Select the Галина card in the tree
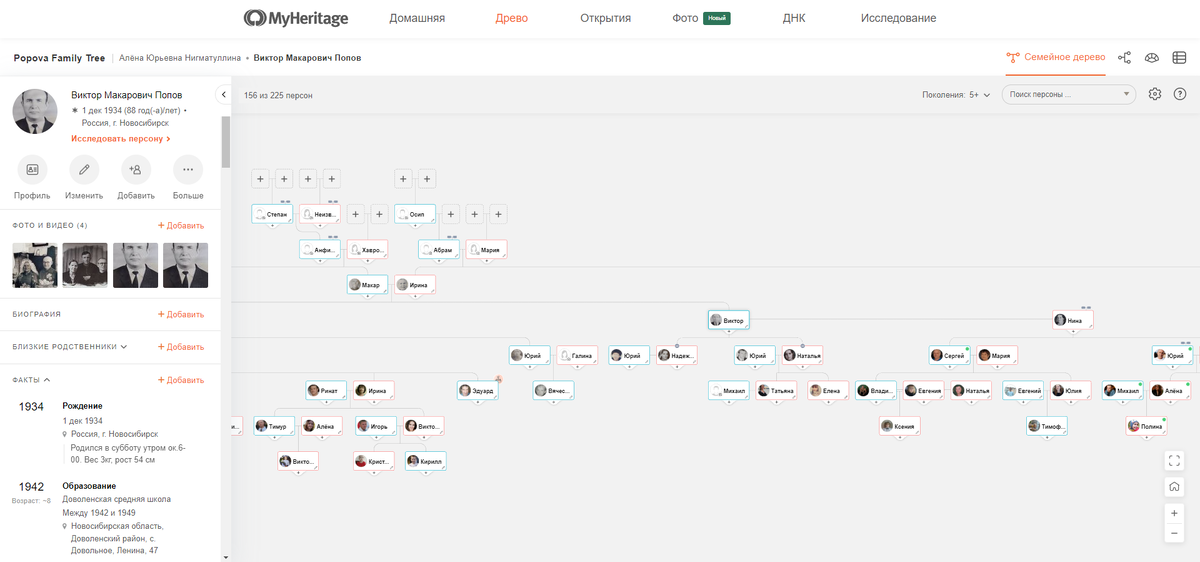The width and height of the screenshot is (1200, 562). (577, 355)
